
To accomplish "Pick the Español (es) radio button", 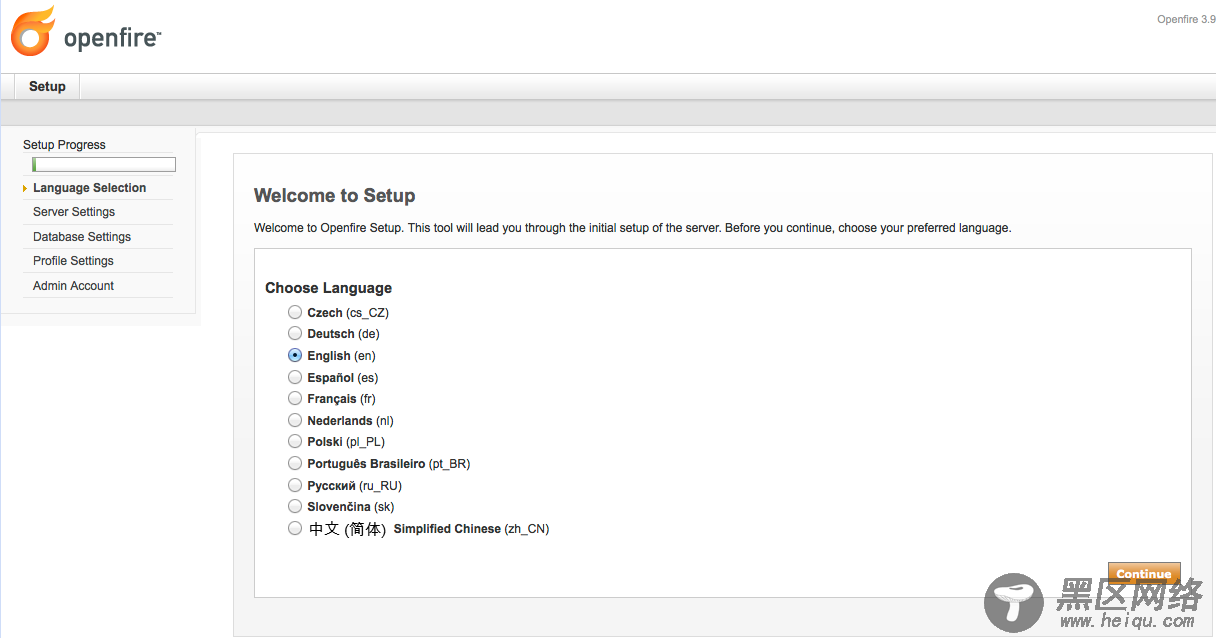I will 295,377.
